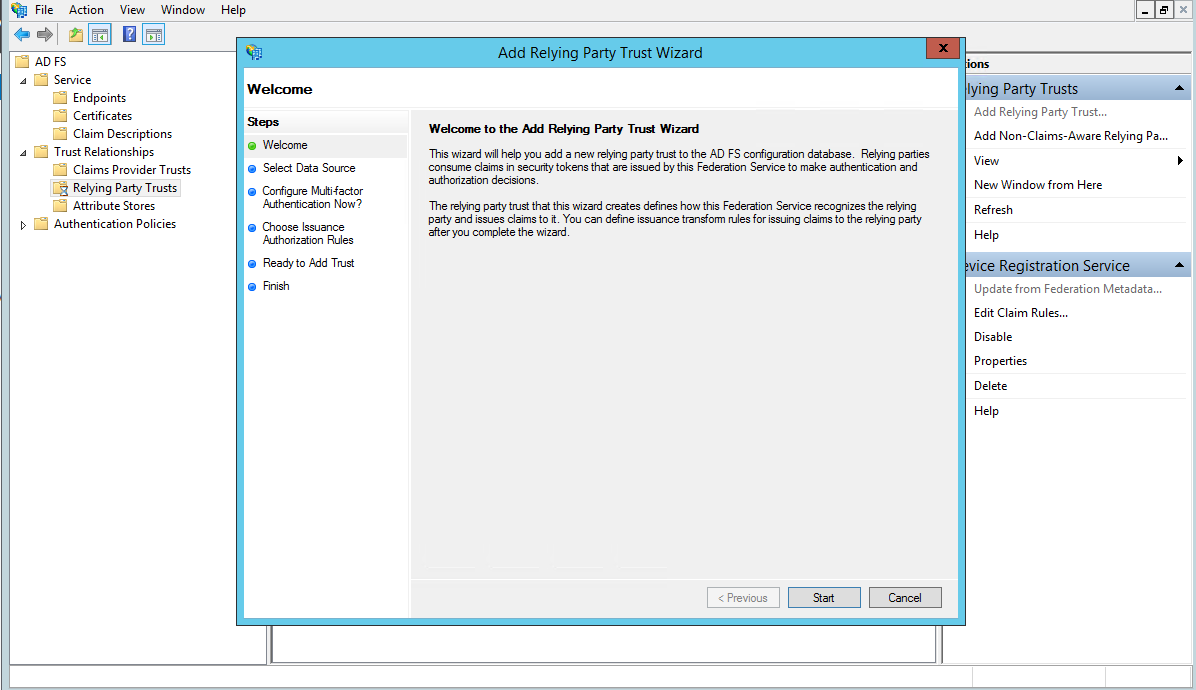Click the greyed-out Previous button in the wizard
The height and width of the screenshot is (690, 1196).
(x=743, y=598)
